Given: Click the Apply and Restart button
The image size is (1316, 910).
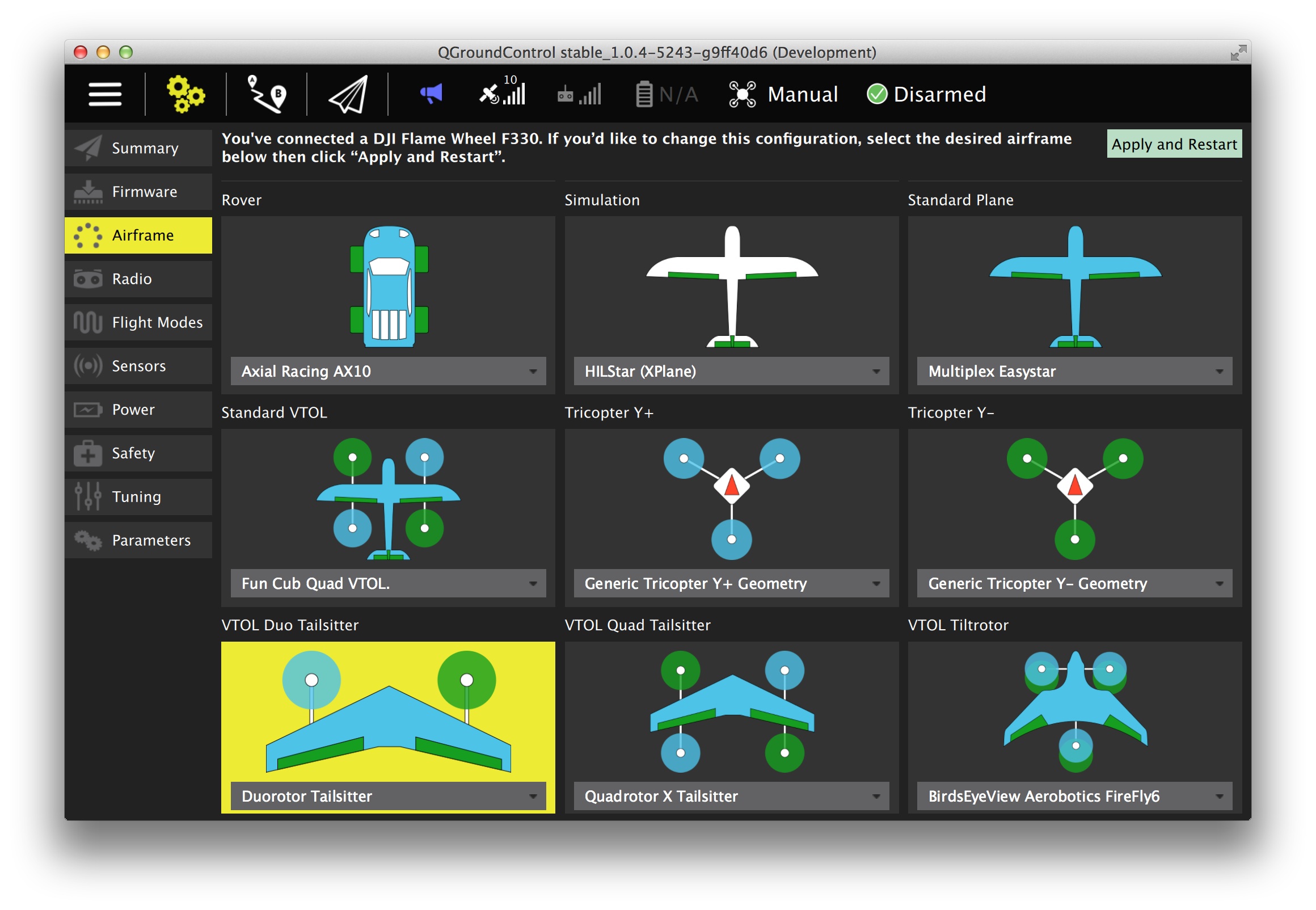Looking at the screenshot, I should tap(1174, 144).
